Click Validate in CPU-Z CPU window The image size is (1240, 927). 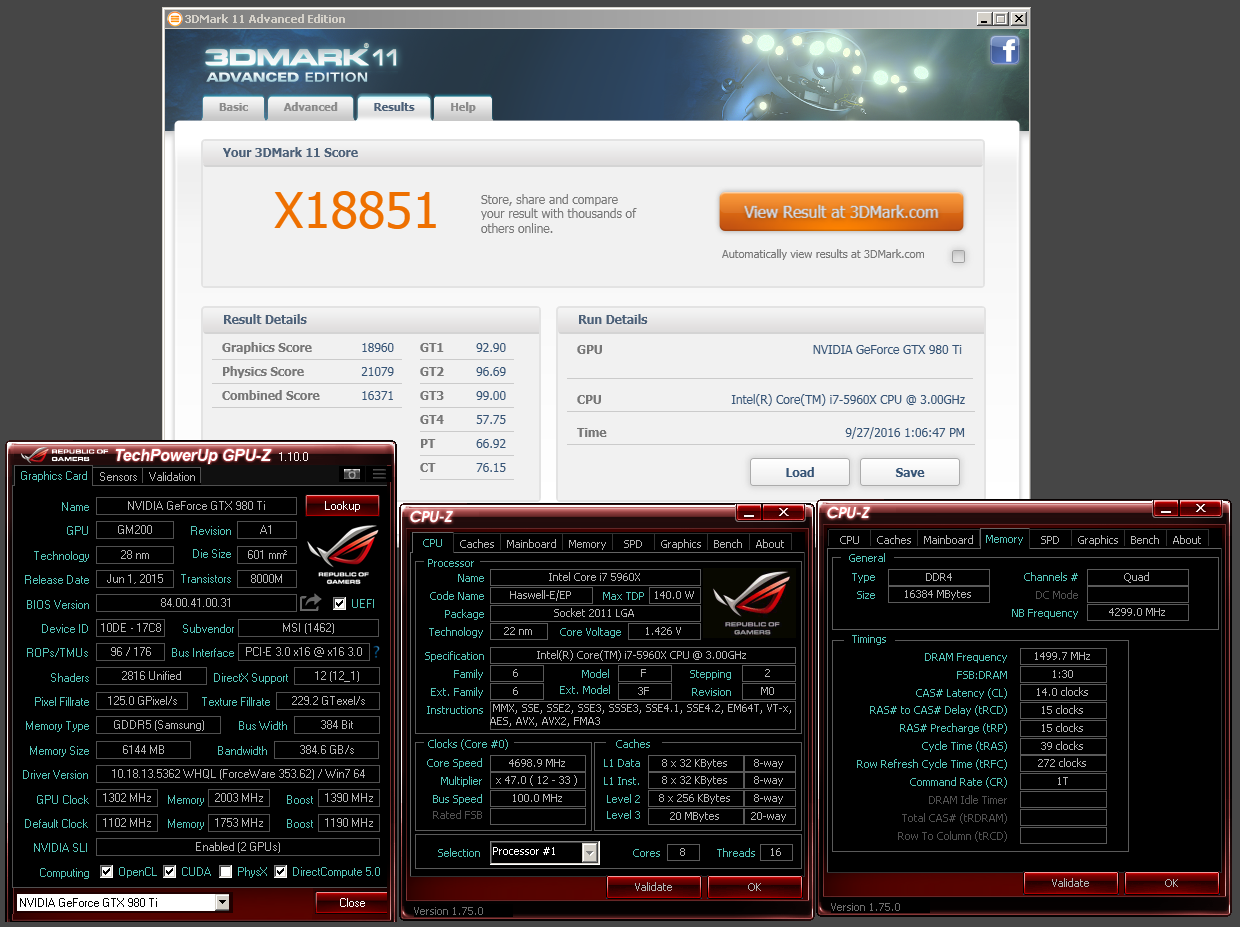click(x=653, y=887)
